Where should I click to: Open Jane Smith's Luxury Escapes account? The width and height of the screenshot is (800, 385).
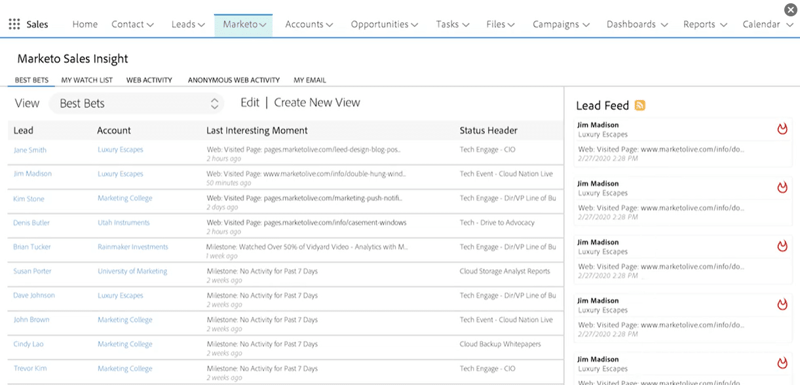(x=120, y=150)
